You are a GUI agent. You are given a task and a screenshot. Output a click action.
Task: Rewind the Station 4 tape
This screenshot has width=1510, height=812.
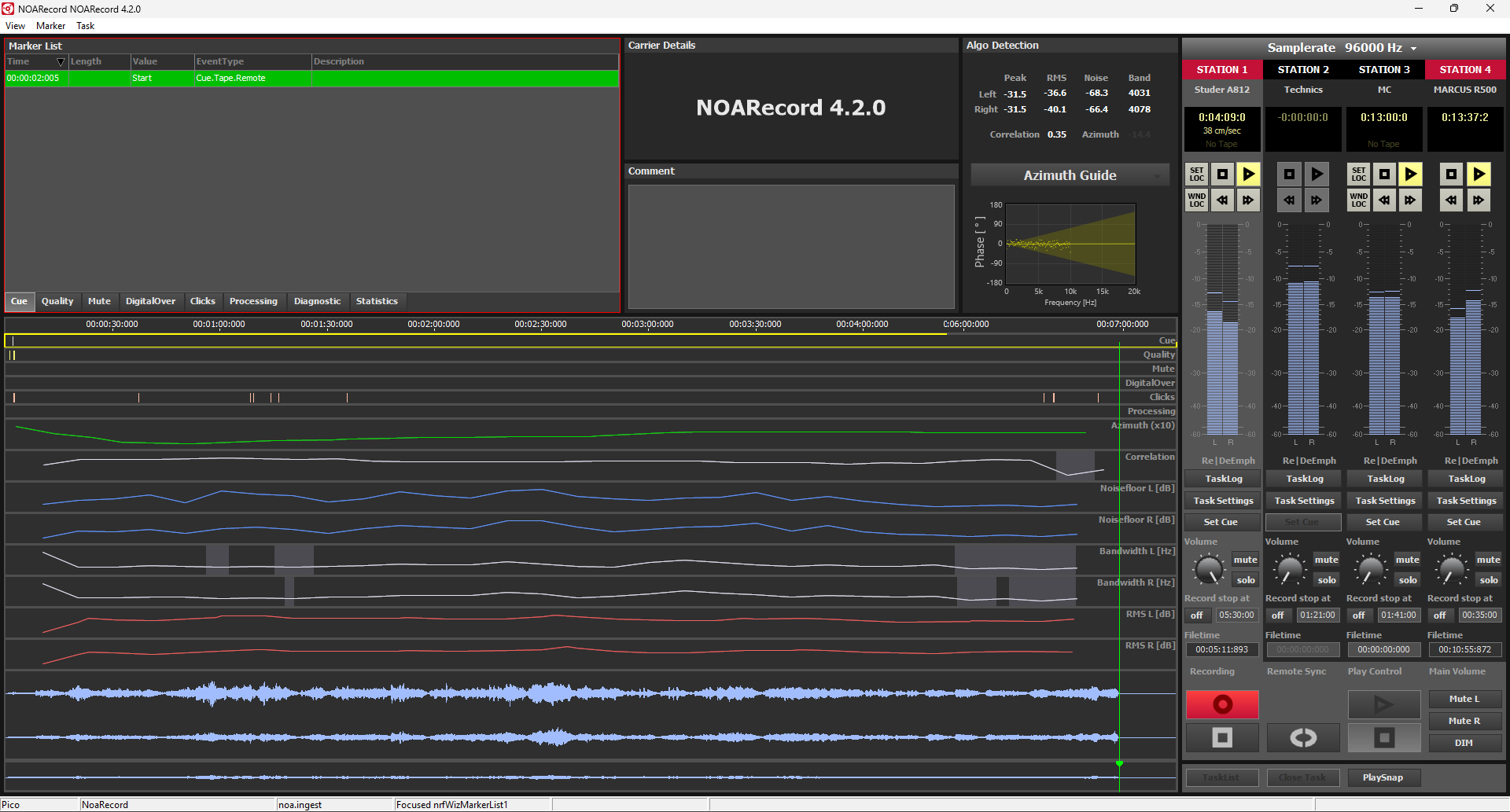click(x=1451, y=200)
